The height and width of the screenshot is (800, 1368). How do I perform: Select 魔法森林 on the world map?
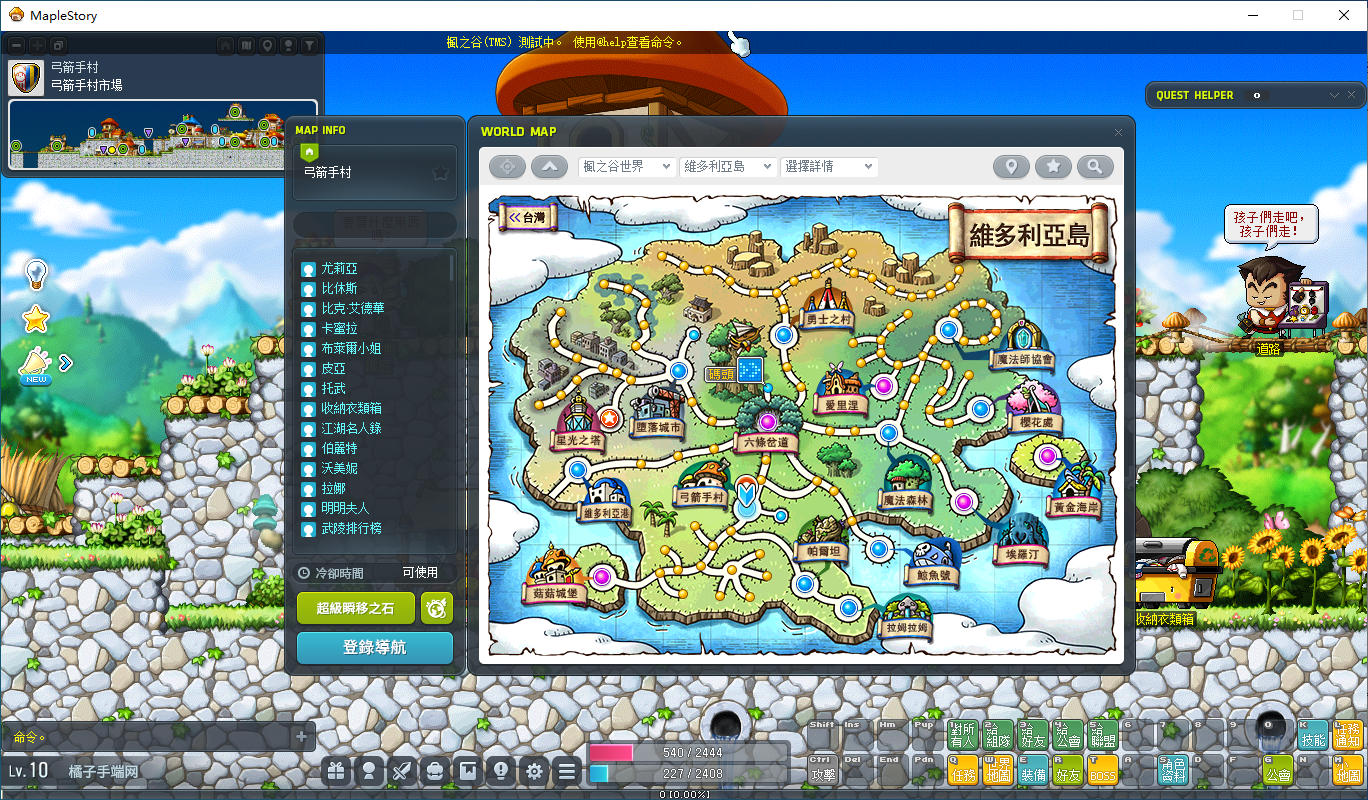point(906,484)
